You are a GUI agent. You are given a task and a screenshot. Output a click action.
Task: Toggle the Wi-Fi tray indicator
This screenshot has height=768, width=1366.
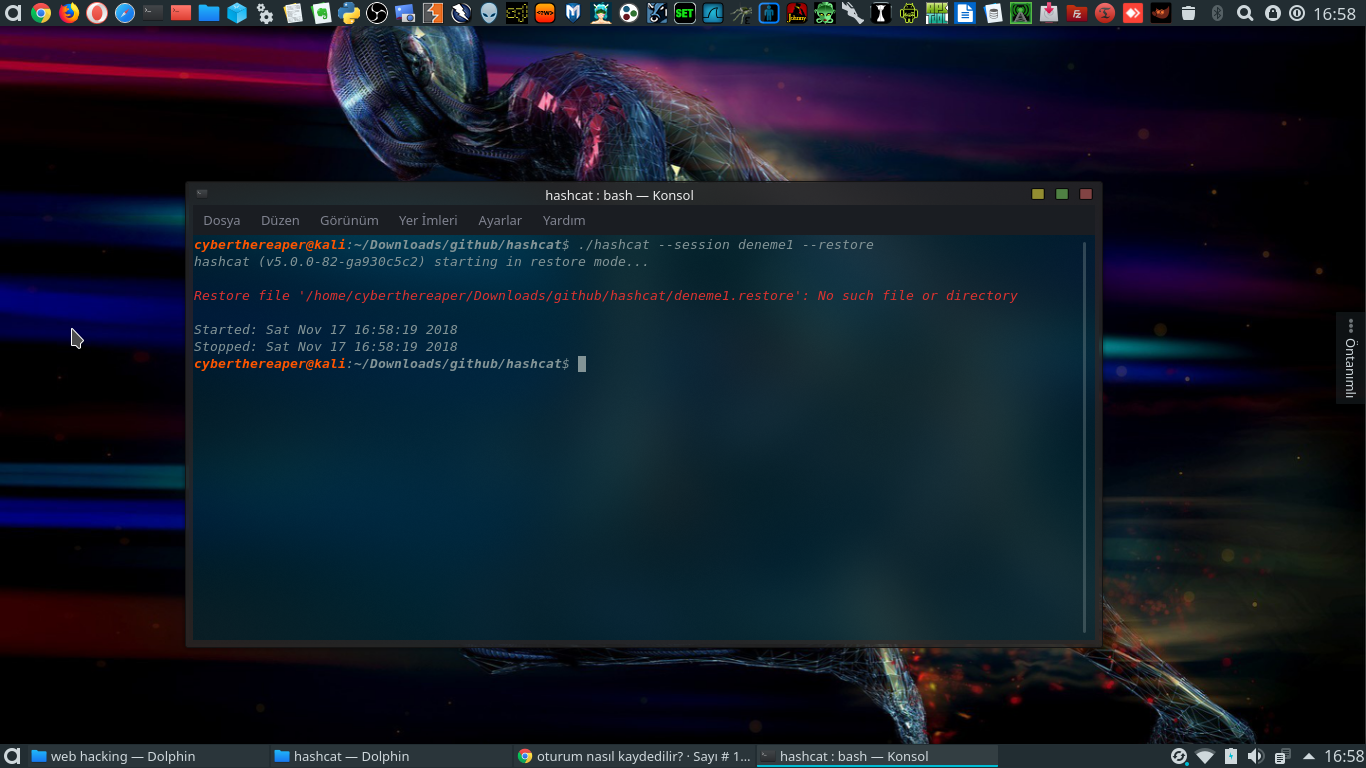[1205, 757]
